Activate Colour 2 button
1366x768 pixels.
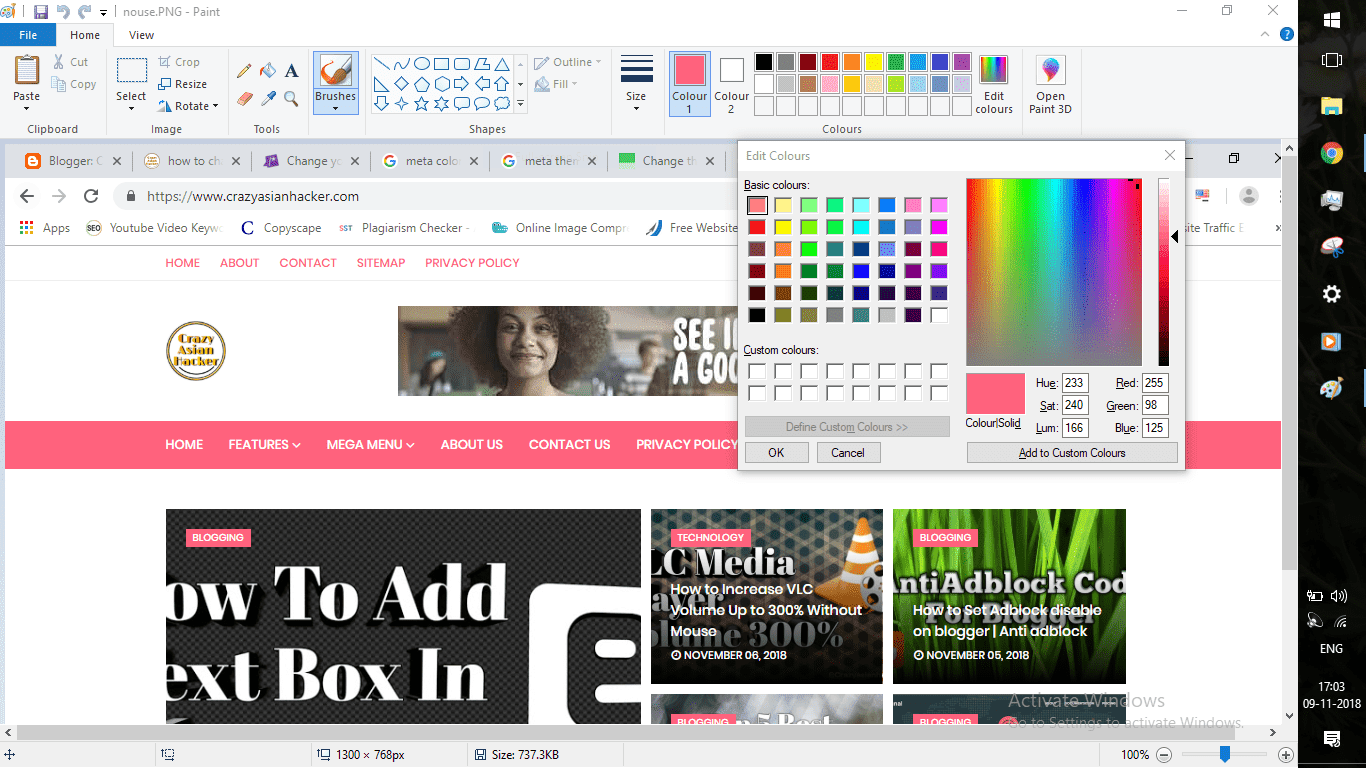(x=731, y=84)
